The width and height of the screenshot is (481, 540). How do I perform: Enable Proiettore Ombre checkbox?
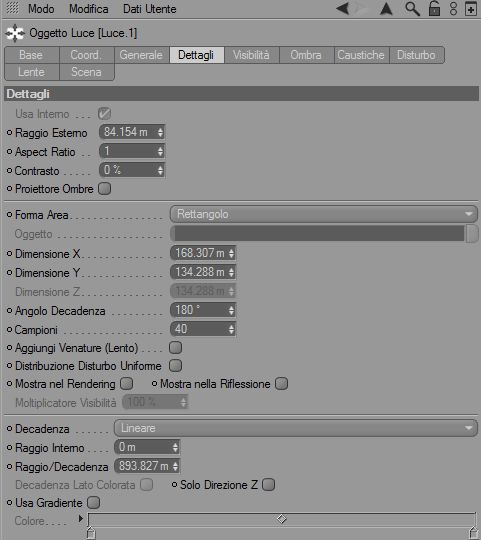pos(104,189)
